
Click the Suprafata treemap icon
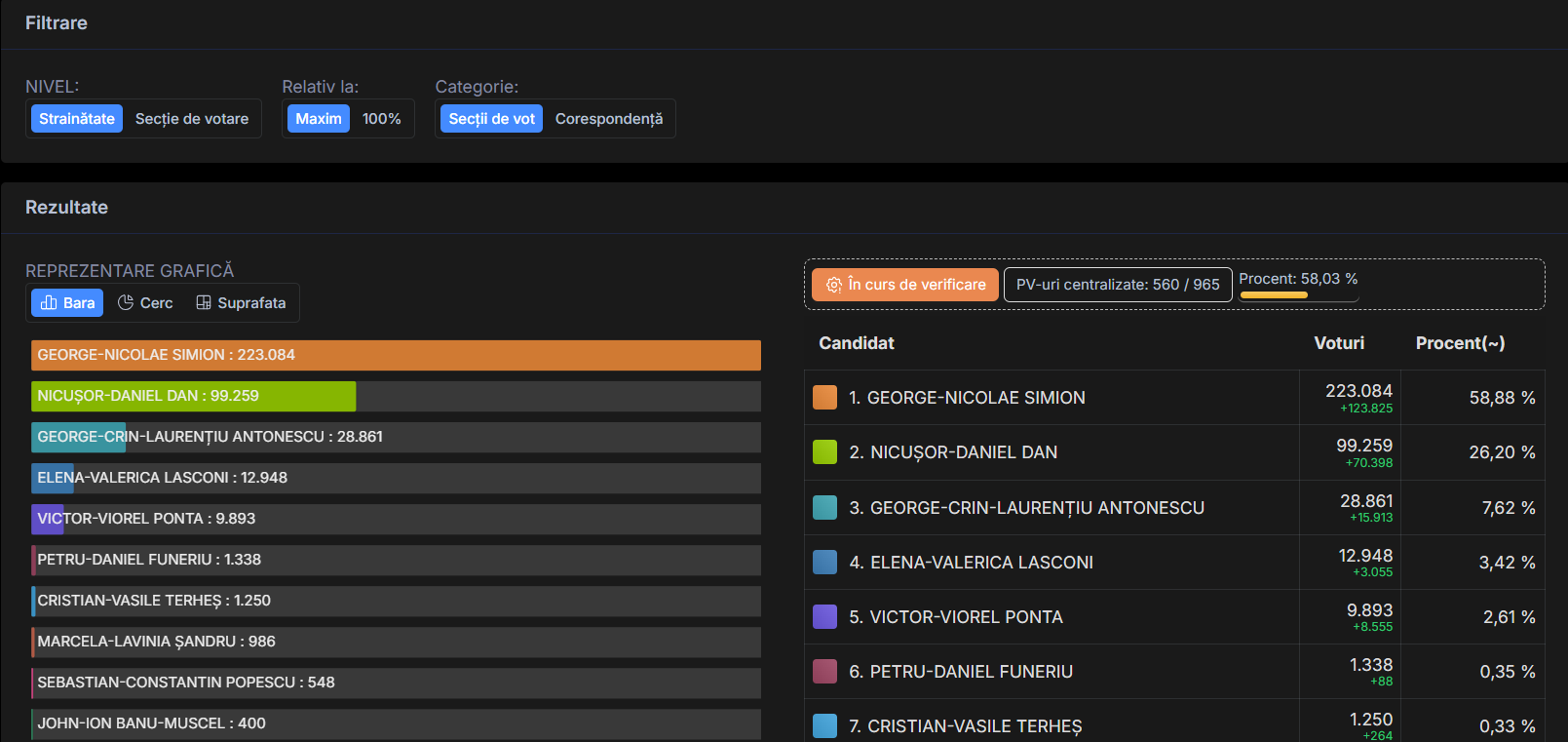click(x=204, y=303)
